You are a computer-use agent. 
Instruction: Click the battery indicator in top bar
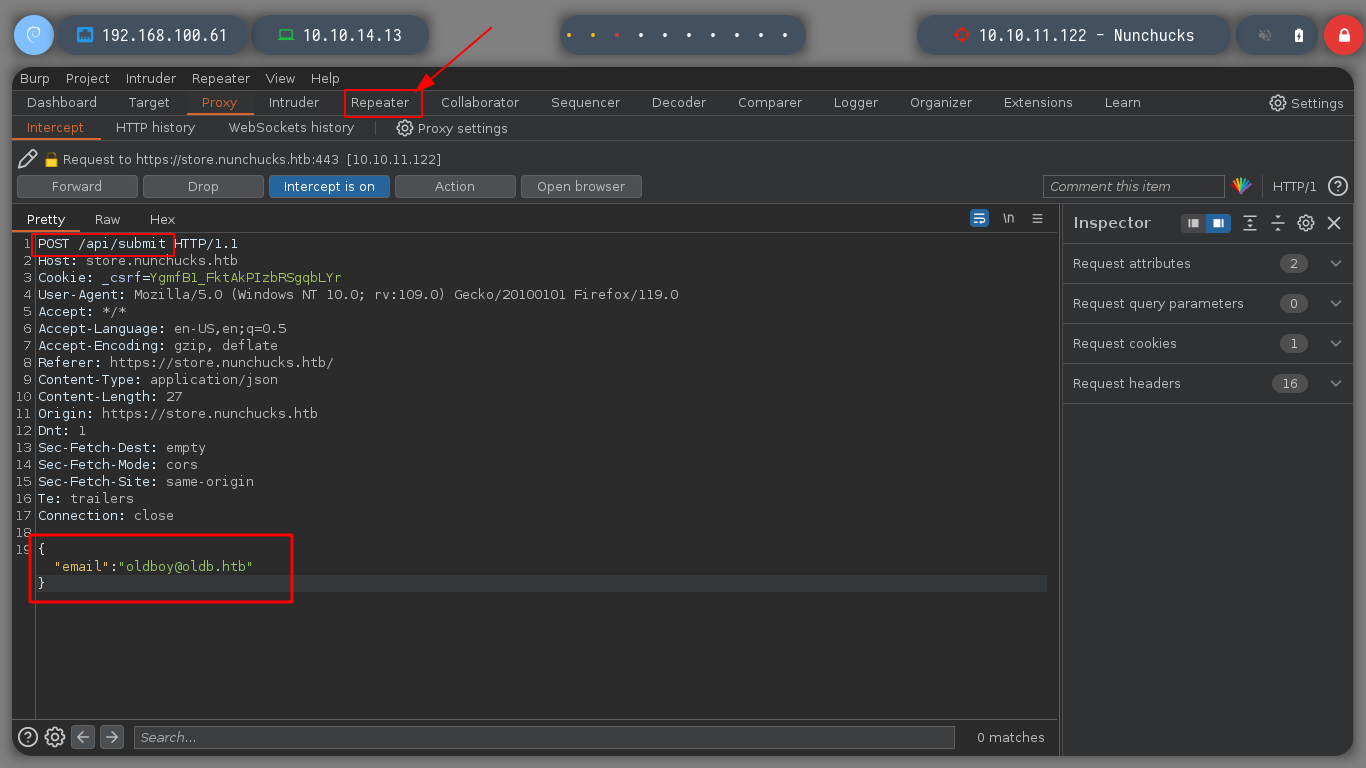point(1299,35)
